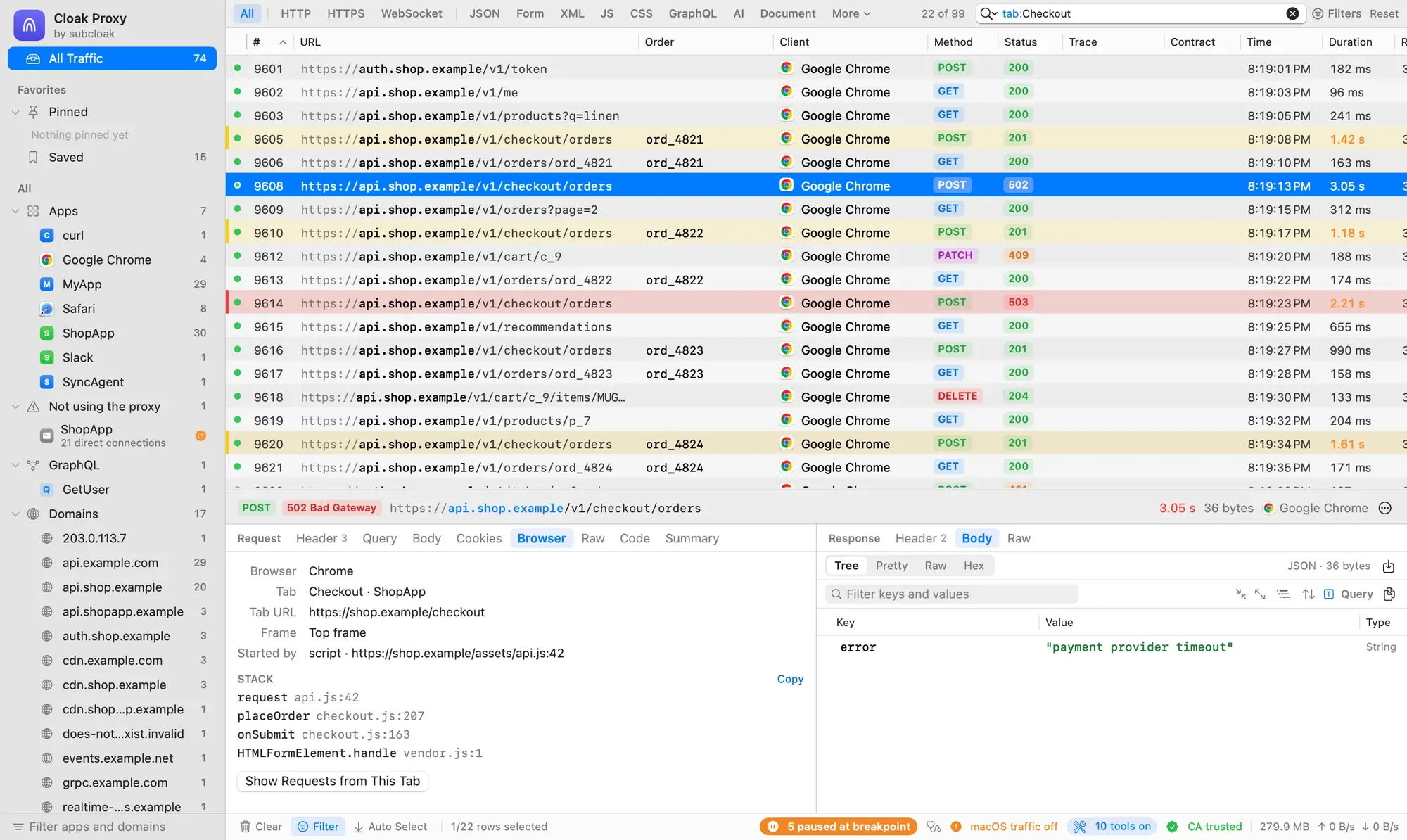
Task: Switch to the request Code tab
Action: click(x=635, y=538)
